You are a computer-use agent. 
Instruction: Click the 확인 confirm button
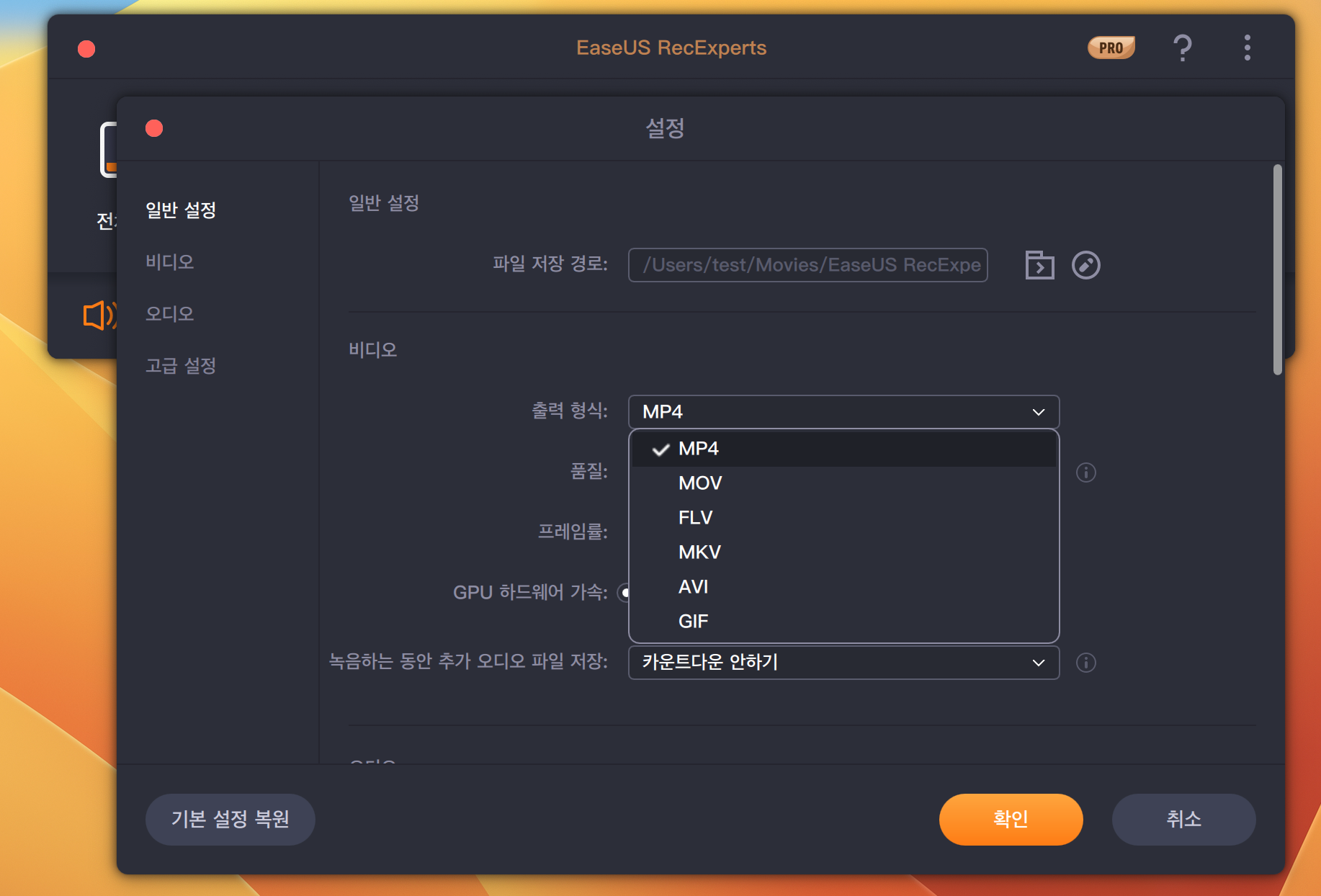pyautogui.click(x=1011, y=819)
